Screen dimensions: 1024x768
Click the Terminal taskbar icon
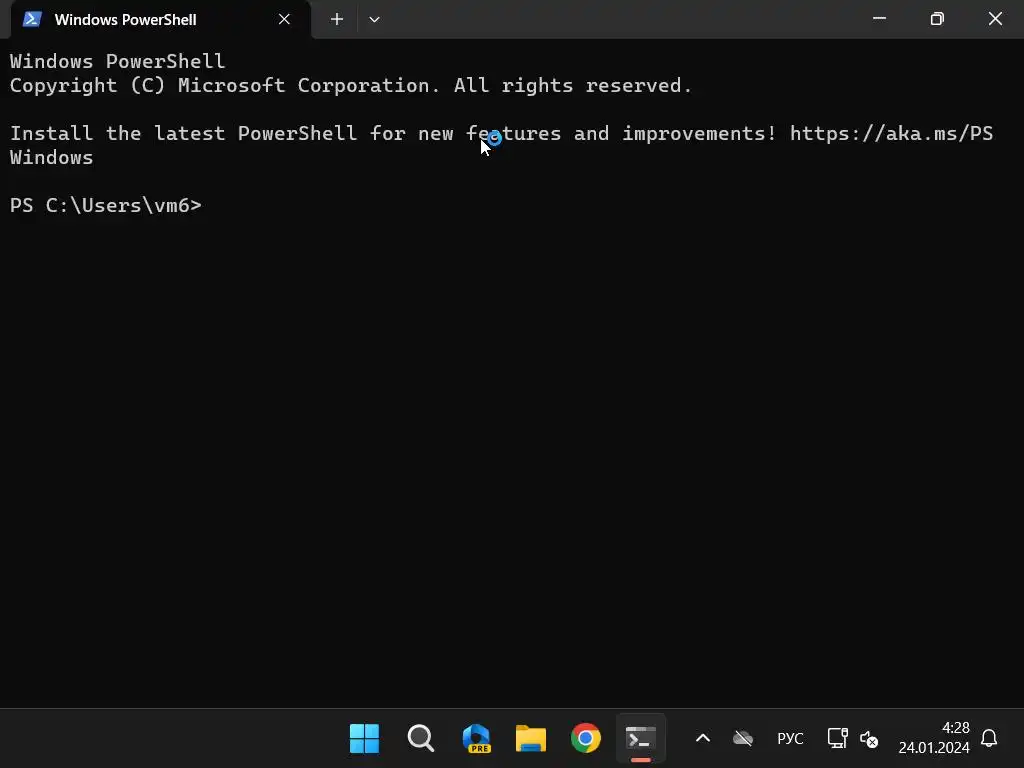tap(641, 739)
